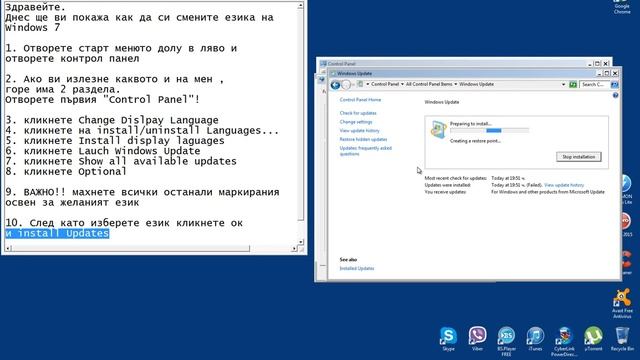Open Google Chrome desktop shortcut
640x360 pixels.
click(x=622, y=7)
